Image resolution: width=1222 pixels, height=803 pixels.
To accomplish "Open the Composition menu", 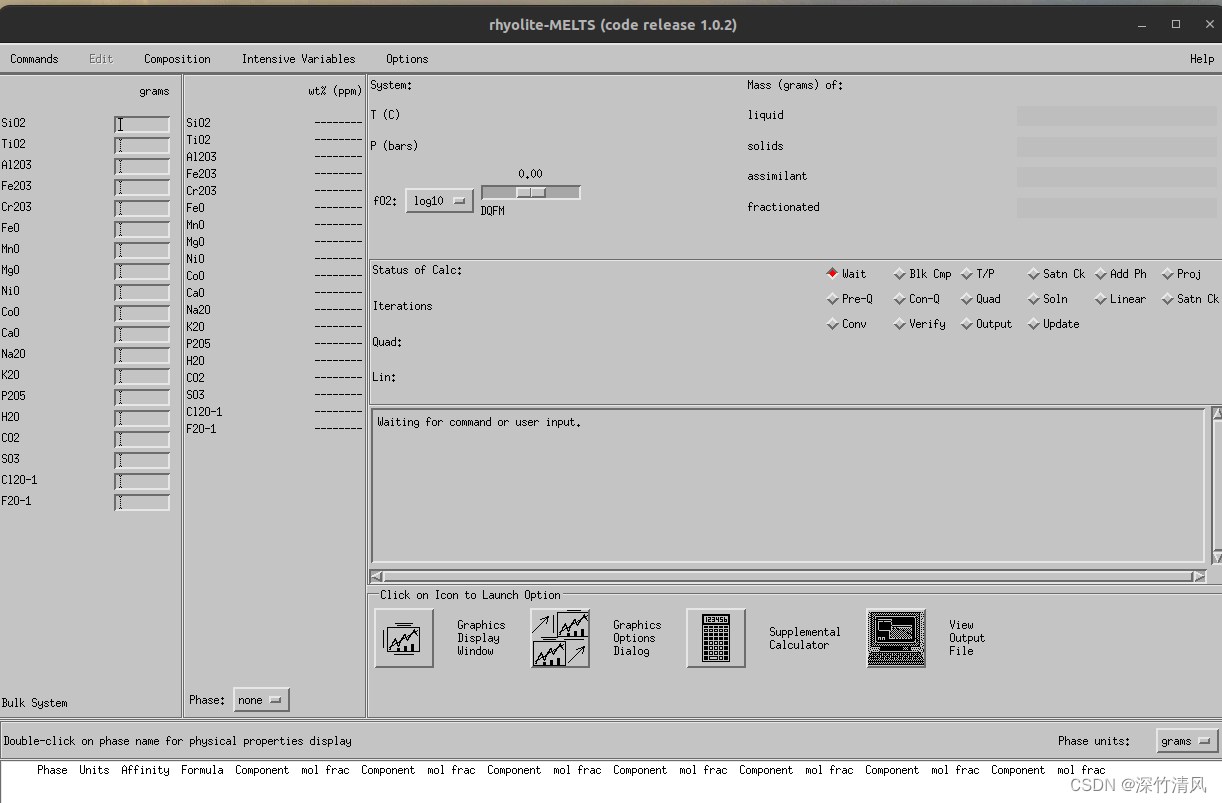I will tap(176, 59).
